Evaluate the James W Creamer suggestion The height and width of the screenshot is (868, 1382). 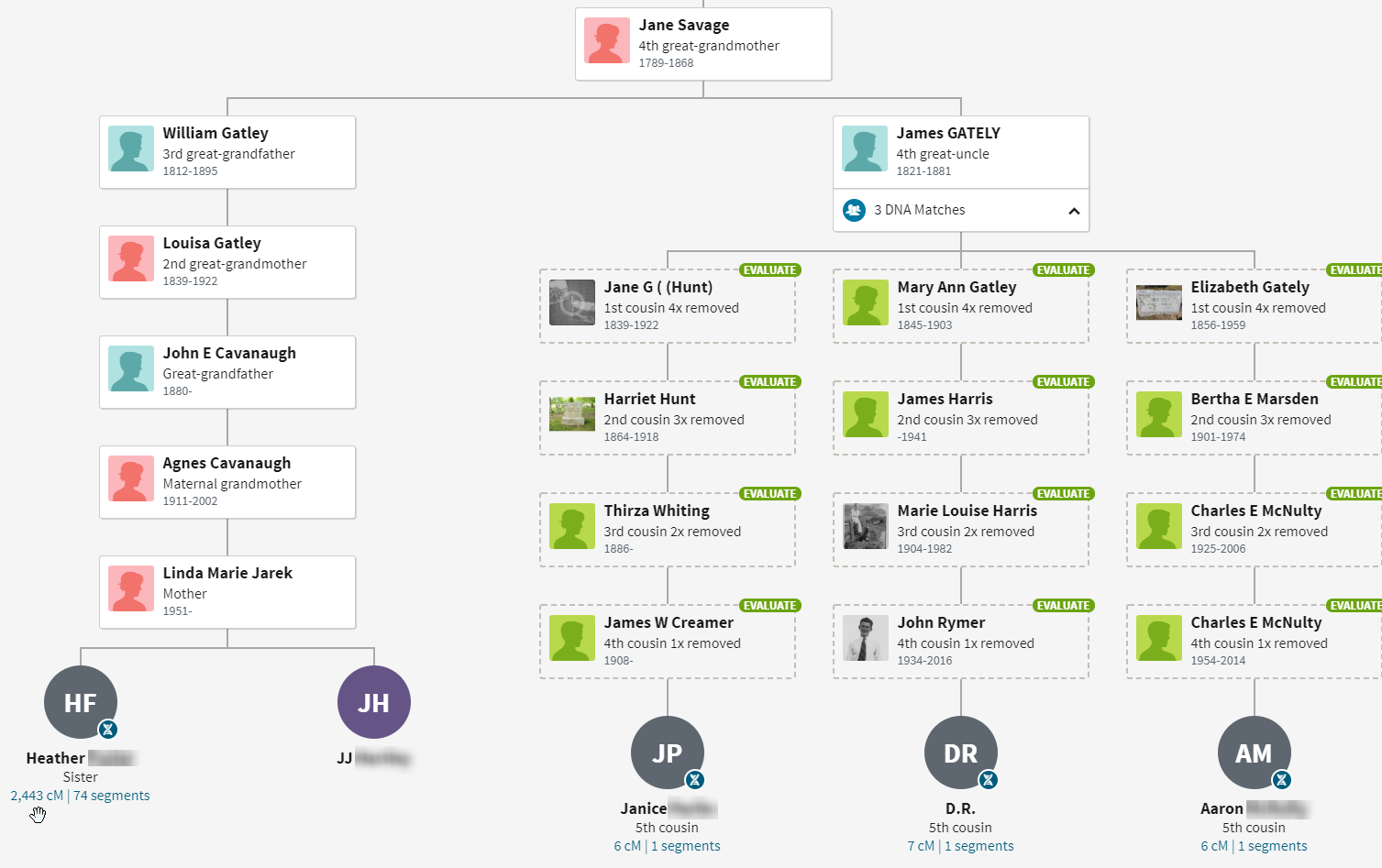pos(769,606)
